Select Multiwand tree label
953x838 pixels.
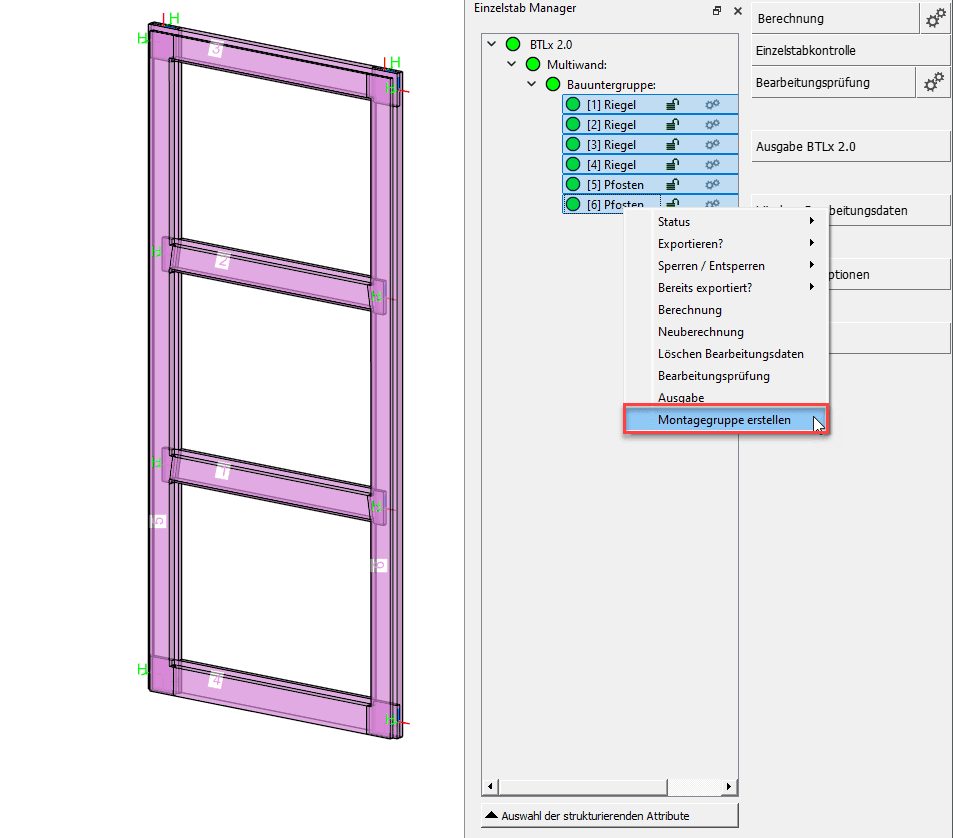tap(577, 64)
